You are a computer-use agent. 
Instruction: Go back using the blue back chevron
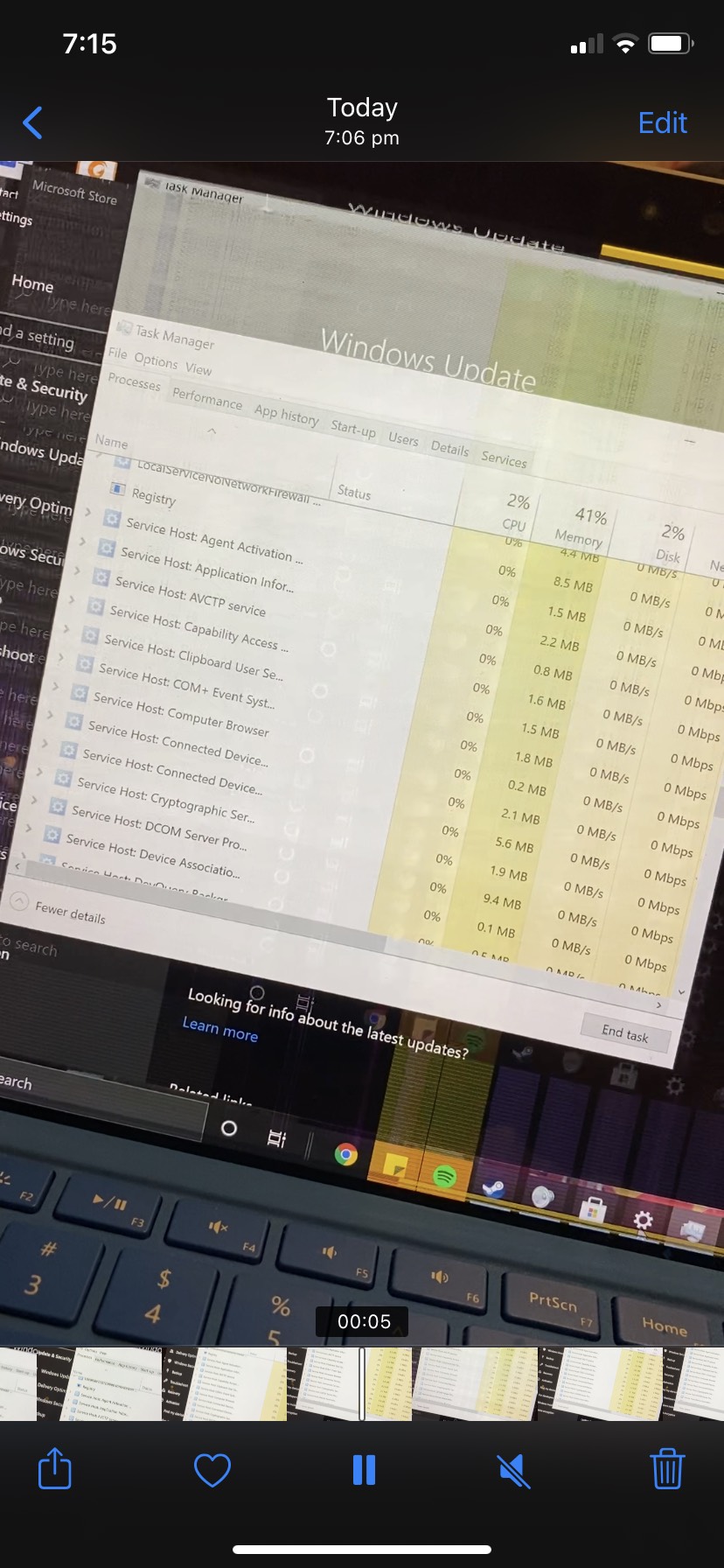(x=32, y=122)
